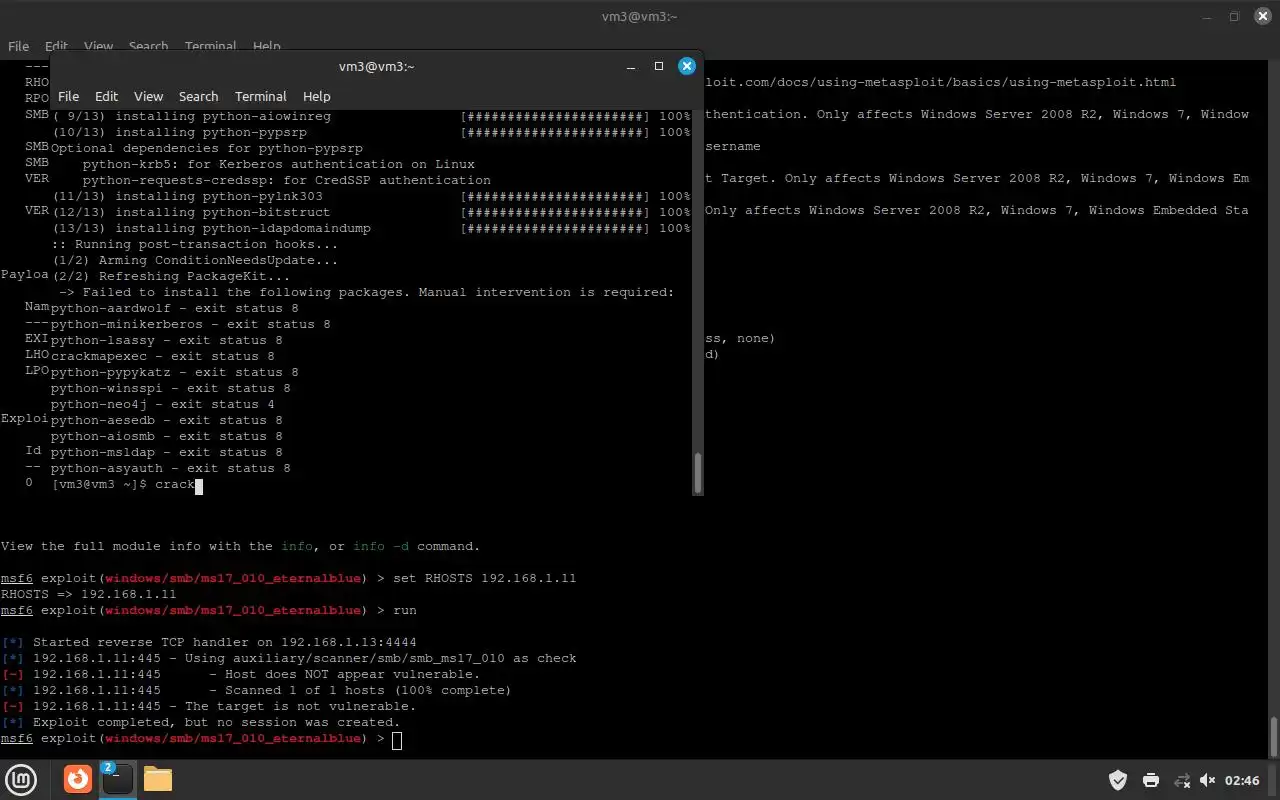Click the msf6 prompt cursor on last line
Screen dimensions: 1280x800
point(397,740)
